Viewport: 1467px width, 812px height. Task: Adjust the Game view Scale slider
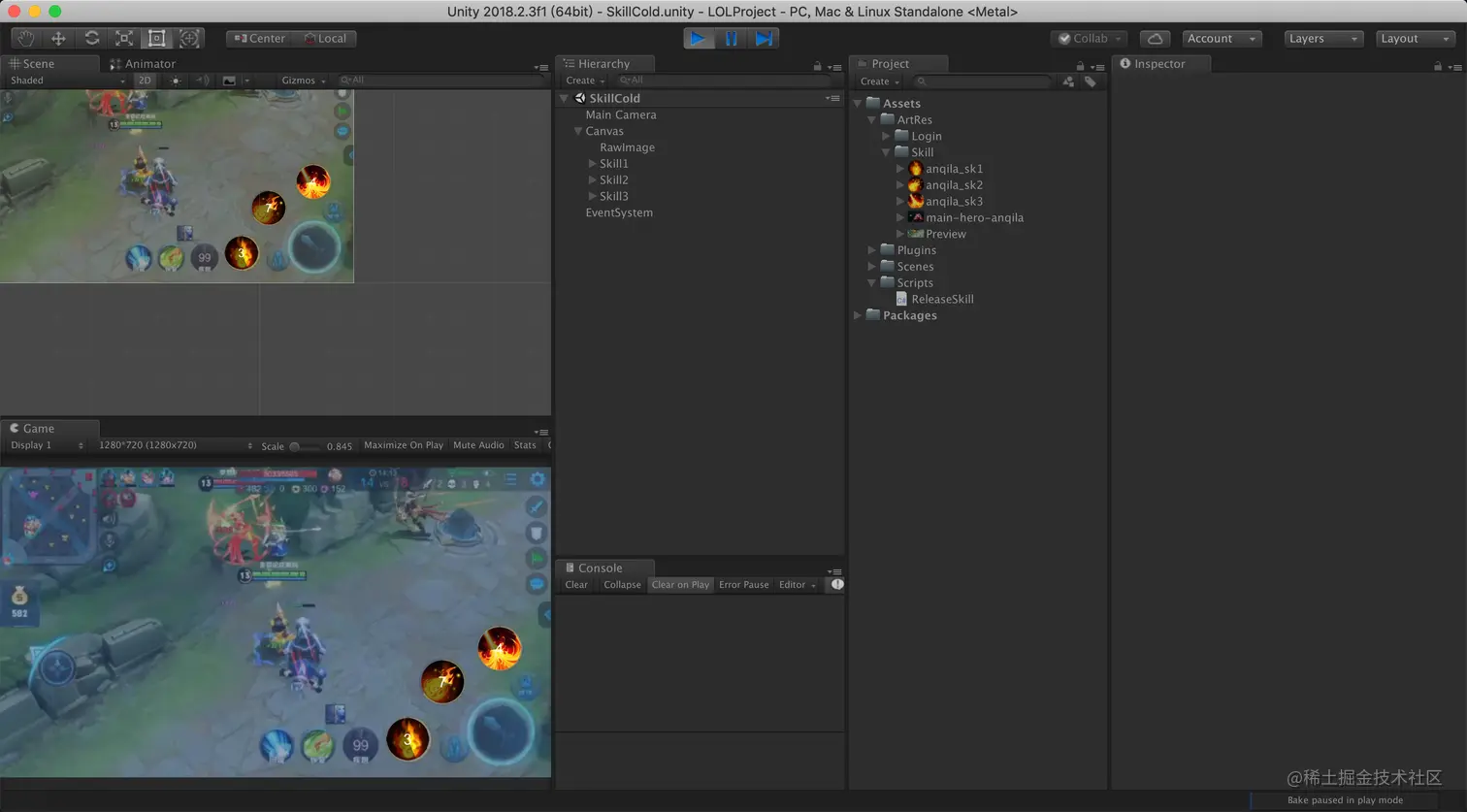(306, 446)
